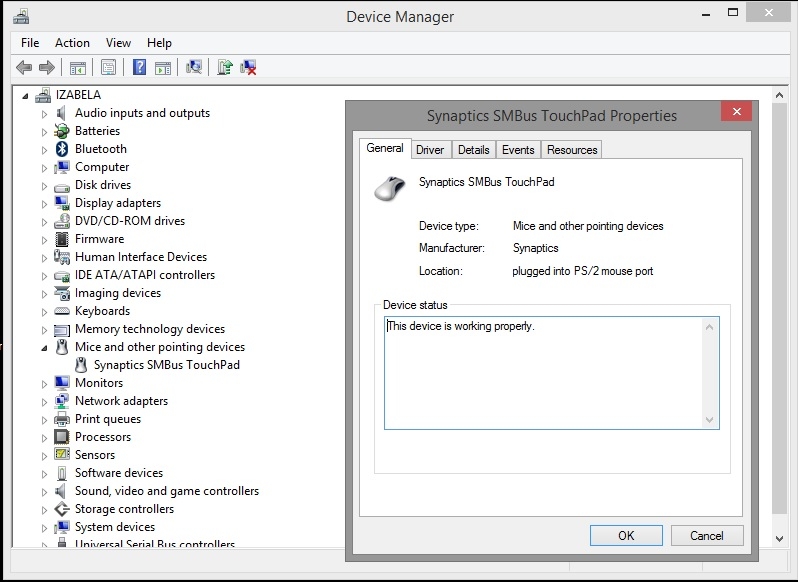Select the Print queues tree label
Screen dimensions: 798x582
coord(108,419)
